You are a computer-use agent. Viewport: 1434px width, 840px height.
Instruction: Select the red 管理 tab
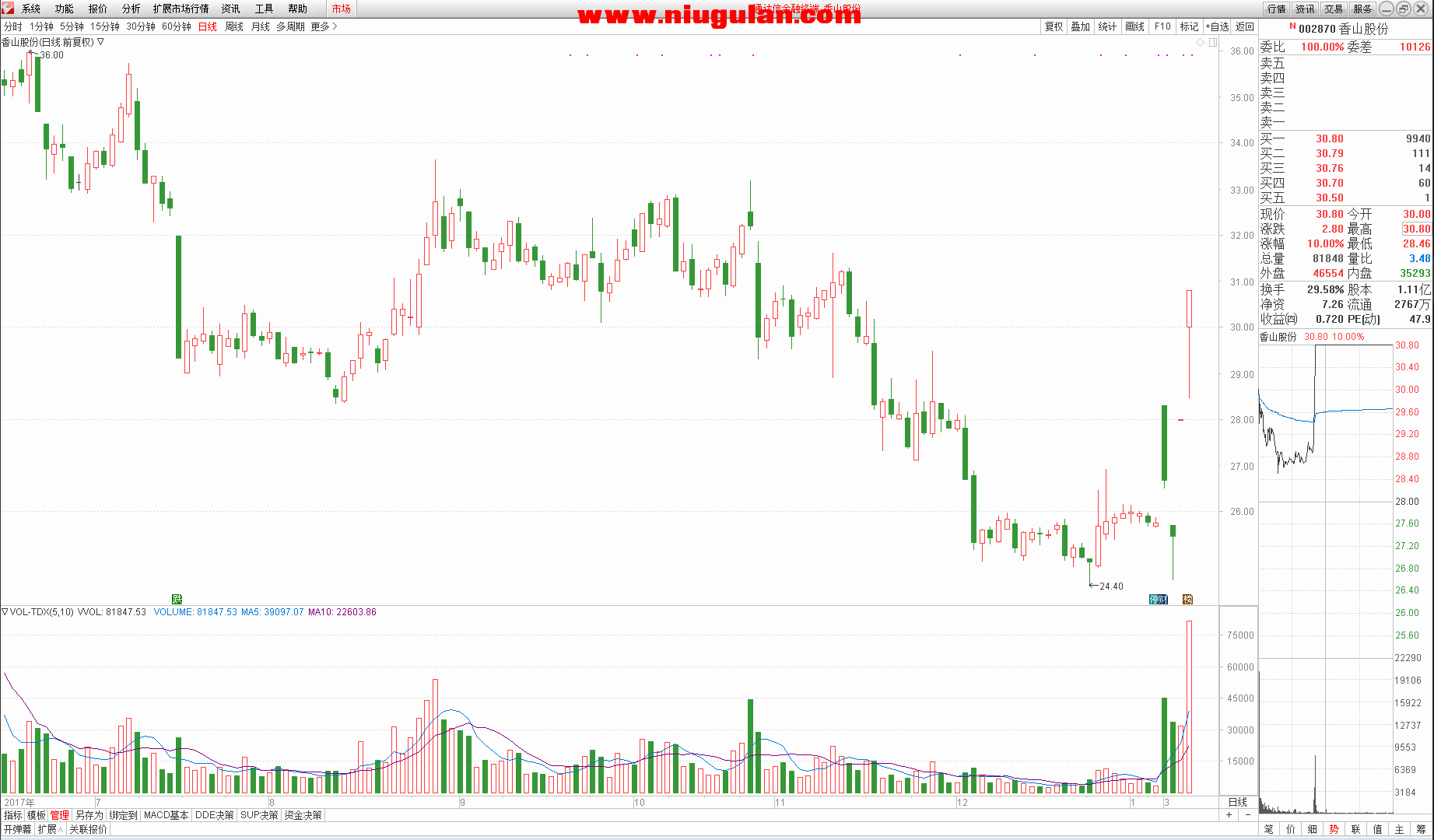tap(60, 815)
